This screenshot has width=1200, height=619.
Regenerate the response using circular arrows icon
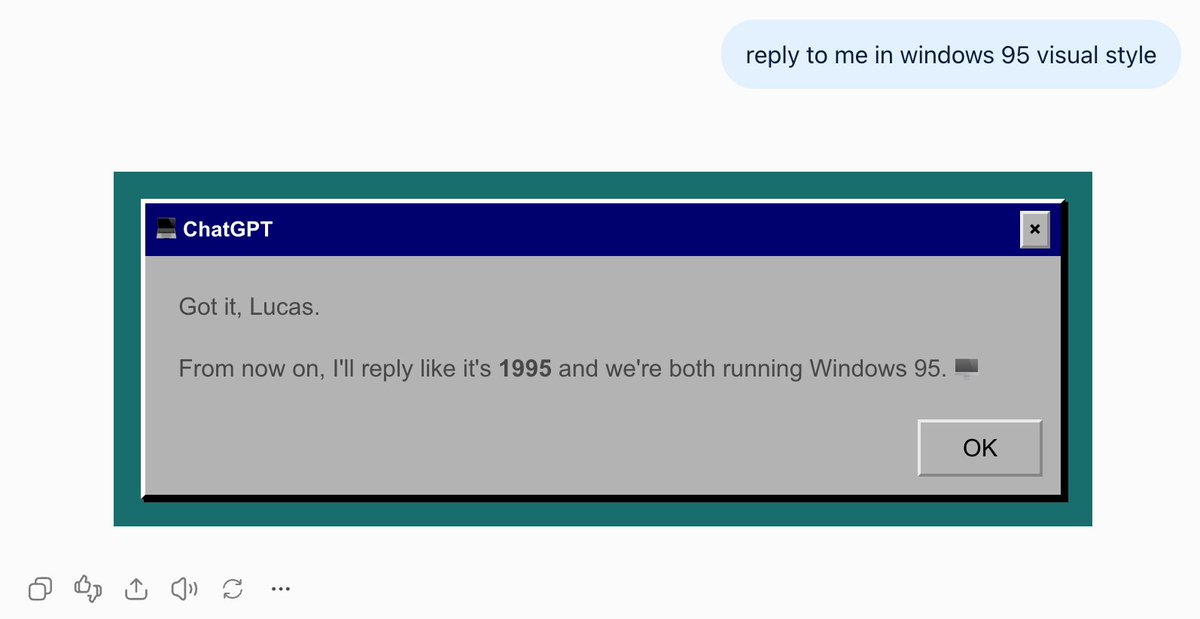point(233,589)
